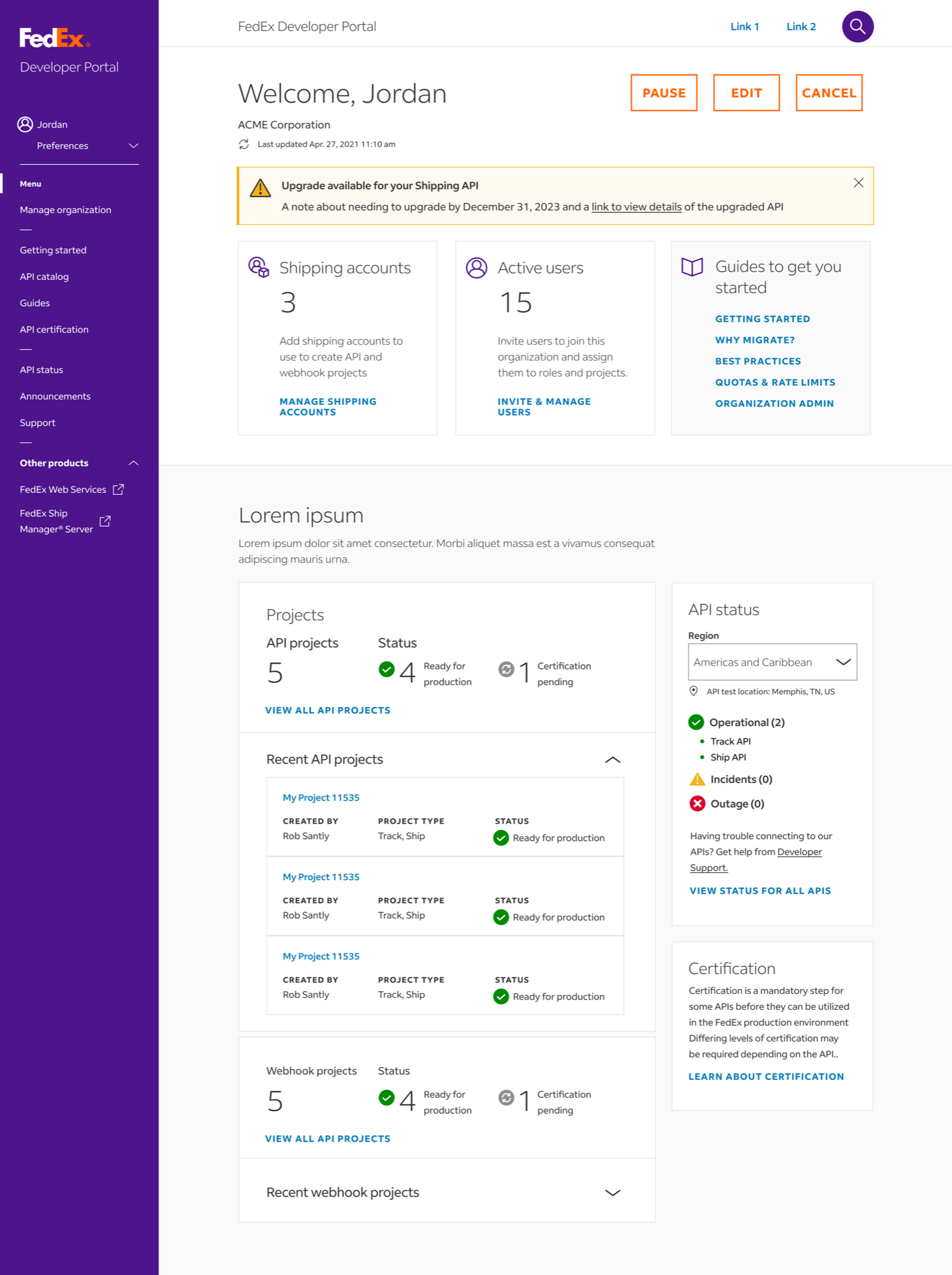Click the FedEx logo
The width and height of the screenshot is (952, 1275).
[x=55, y=38]
